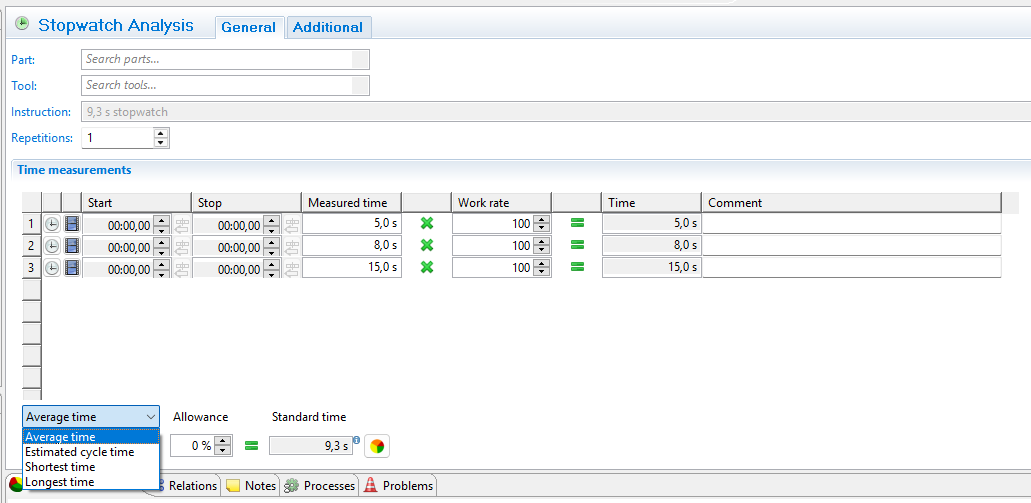
Task: Click the film strip icon in row 2
Action: 72,246
